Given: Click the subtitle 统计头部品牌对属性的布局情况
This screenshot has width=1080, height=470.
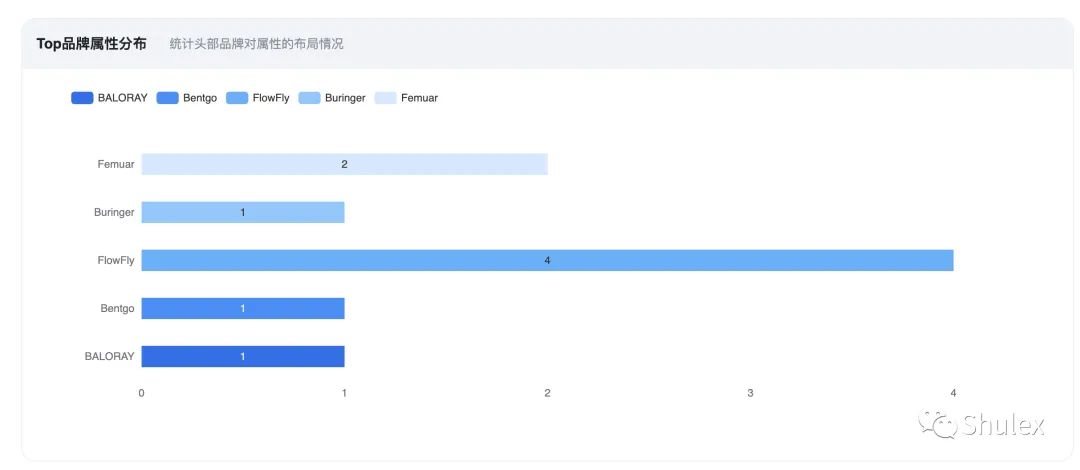Looking at the screenshot, I should pos(257,44).
